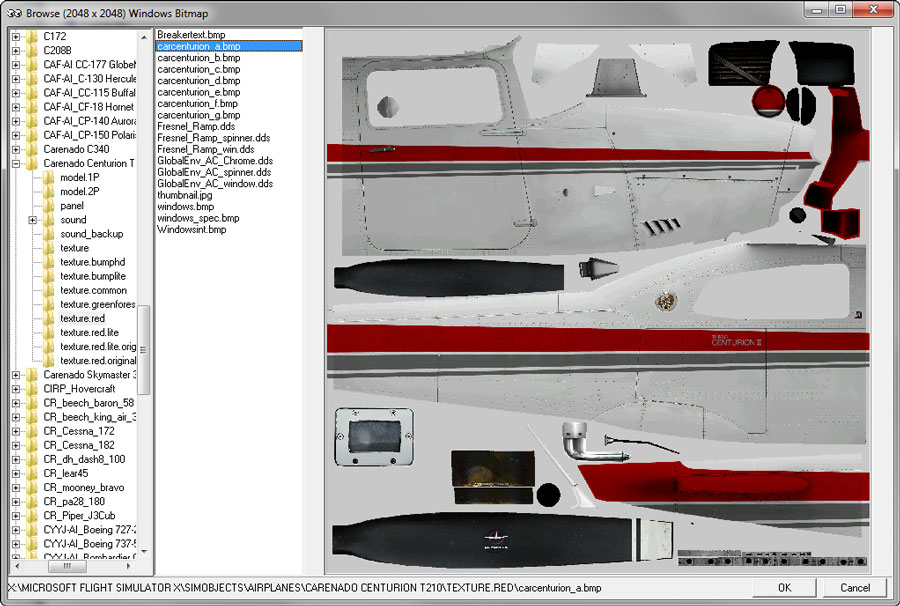Screen dimensions: 900x606
Task: Expand the sound folder node
Action: click(33, 220)
